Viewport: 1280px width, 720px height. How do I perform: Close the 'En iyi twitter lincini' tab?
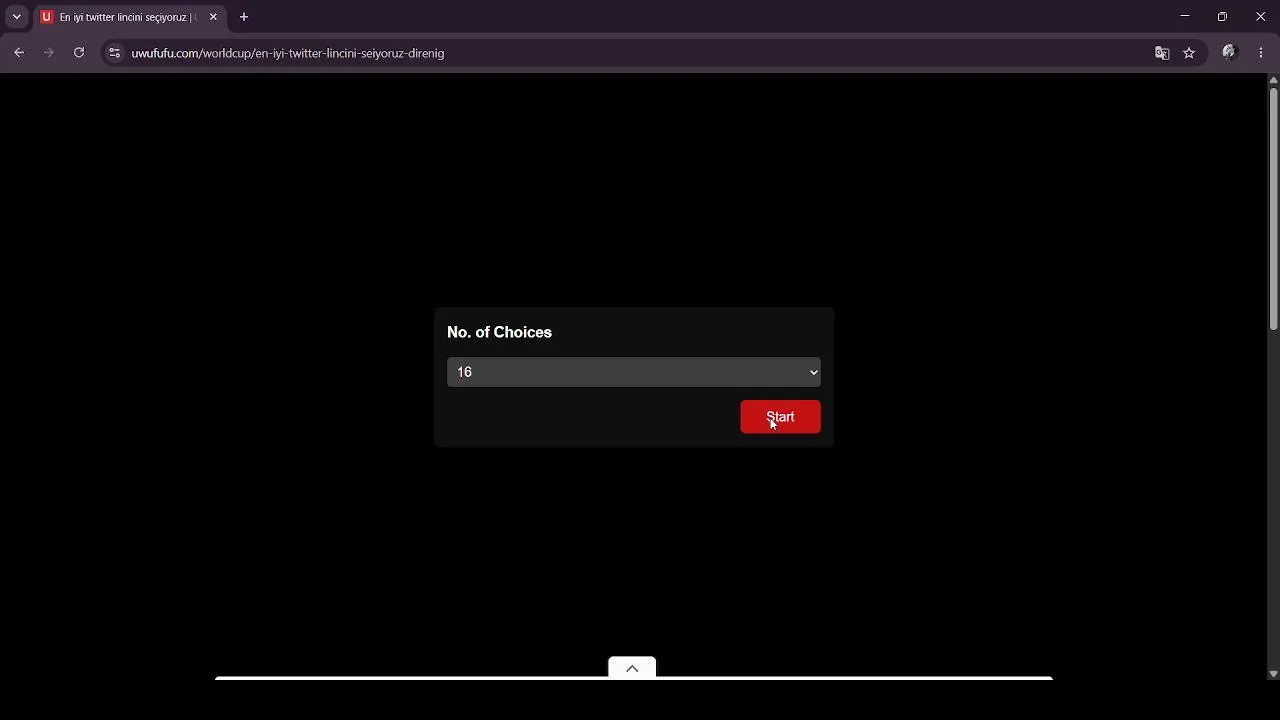[x=213, y=17]
